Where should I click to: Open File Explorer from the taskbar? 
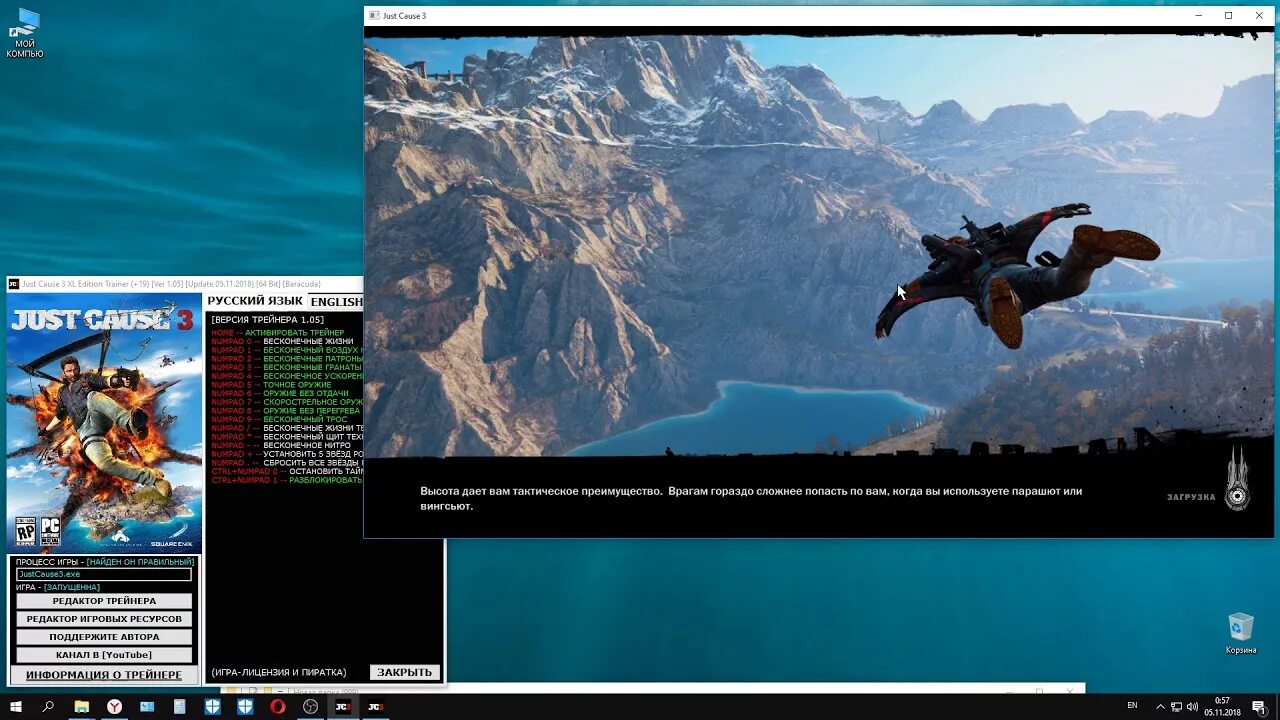coord(82,706)
